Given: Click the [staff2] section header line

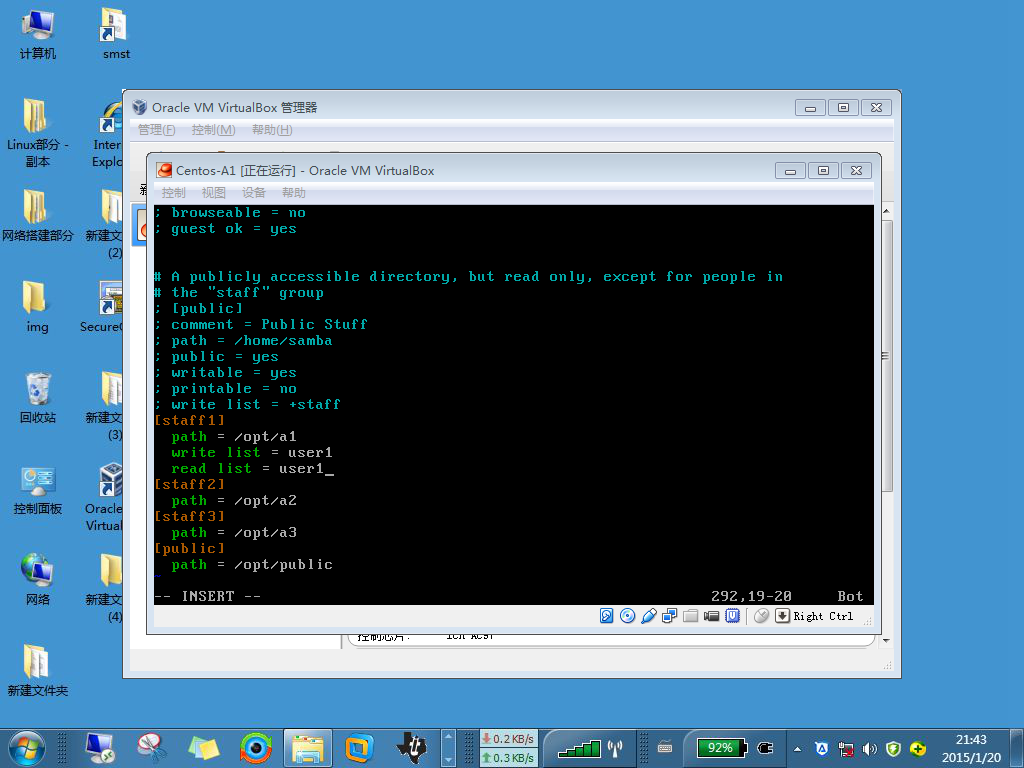Looking at the screenshot, I should pyautogui.click(x=189, y=485).
